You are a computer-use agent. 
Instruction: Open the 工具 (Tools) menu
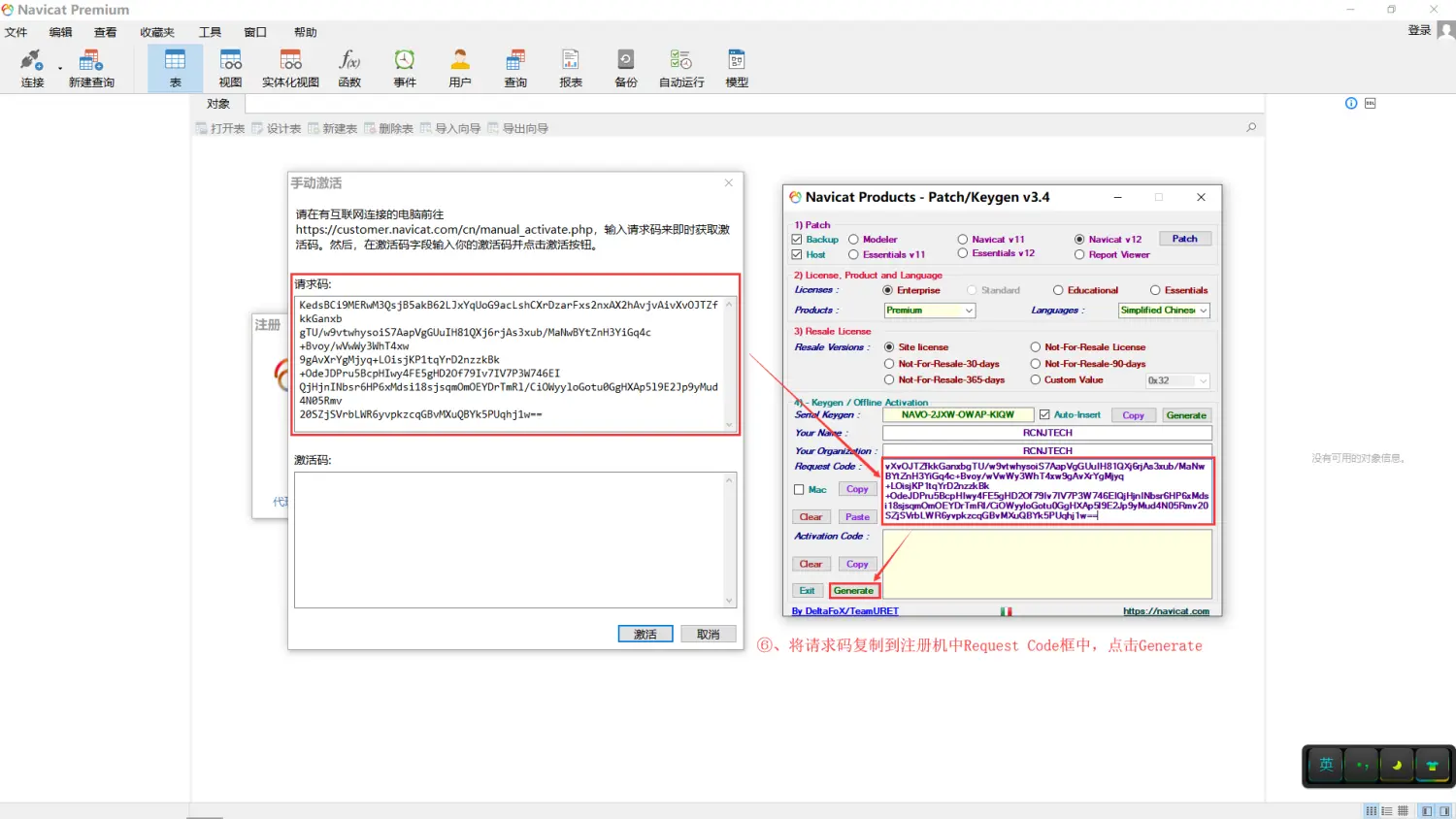point(210,32)
